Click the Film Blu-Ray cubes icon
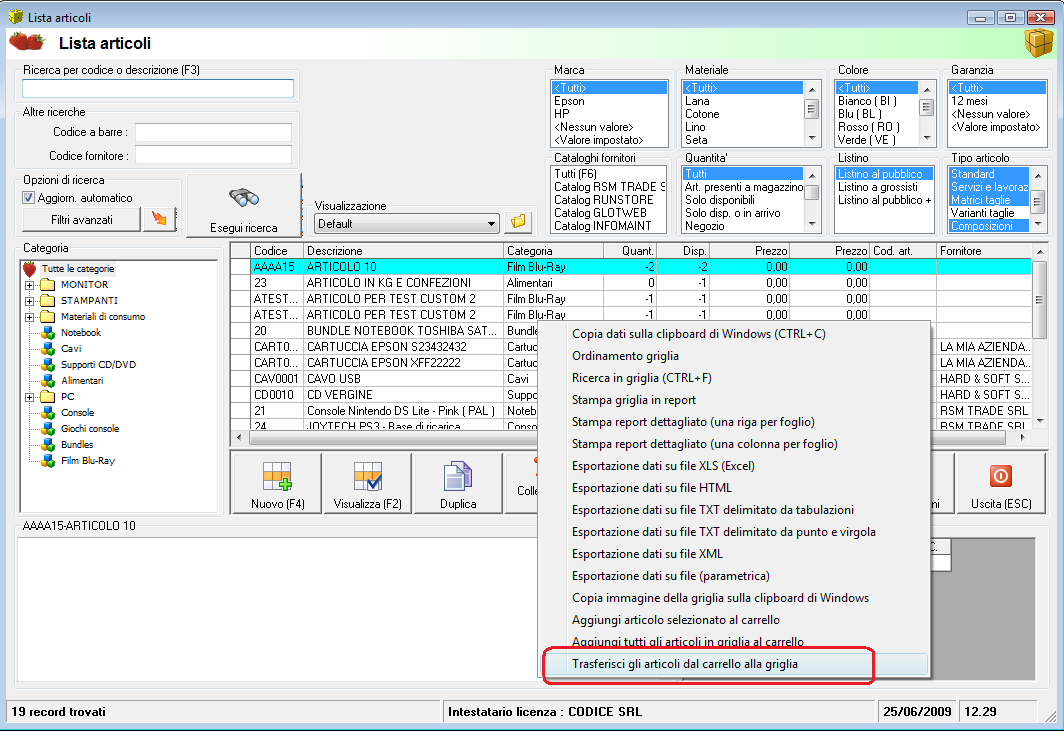 pyautogui.click(x=48, y=461)
